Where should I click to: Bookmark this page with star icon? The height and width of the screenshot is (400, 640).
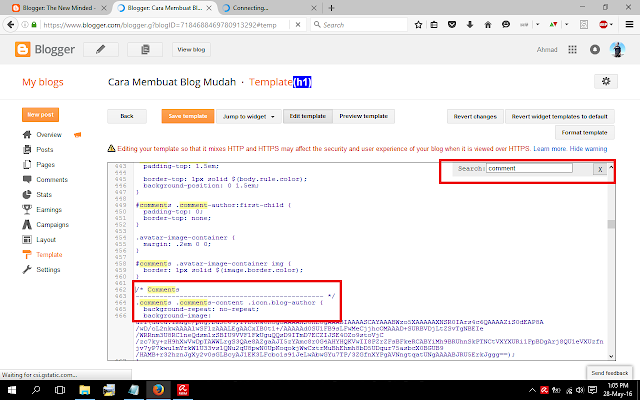click(418, 25)
